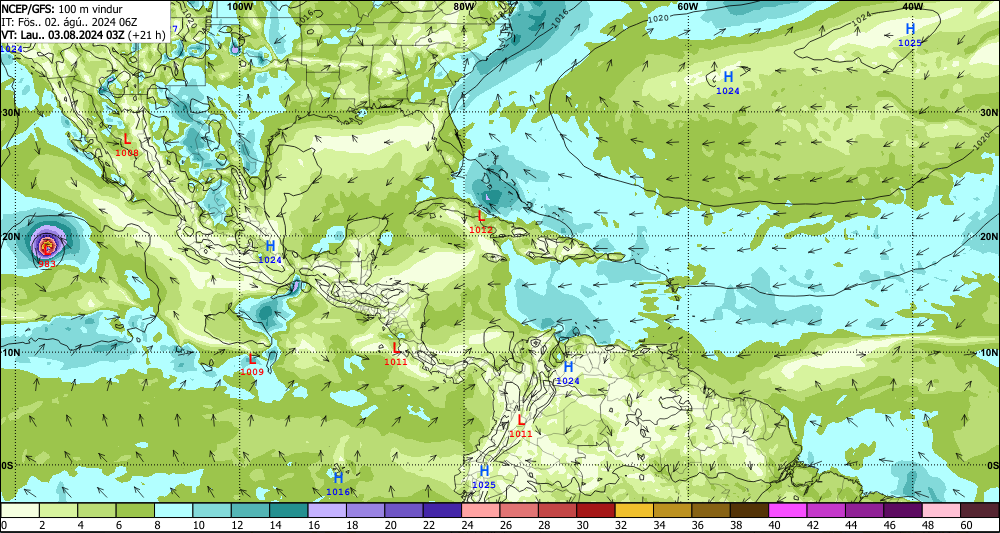The height and width of the screenshot is (533, 1000).
Task: Click the H 1024 marker in the North Atlantic
Action: click(728, 77)
